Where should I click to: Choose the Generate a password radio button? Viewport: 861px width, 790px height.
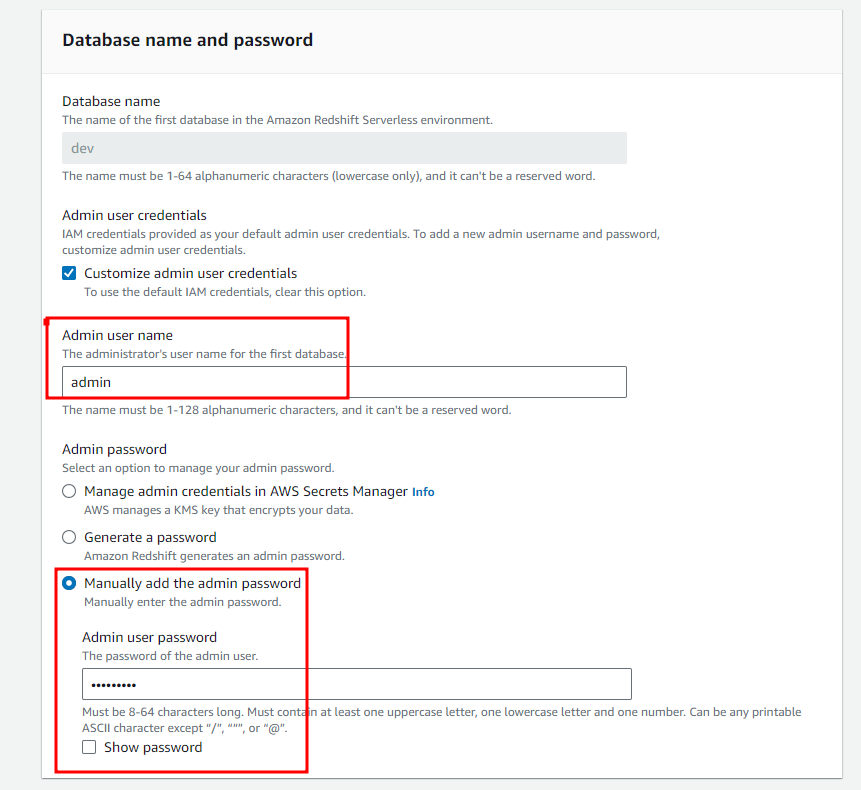coord(69,537)
